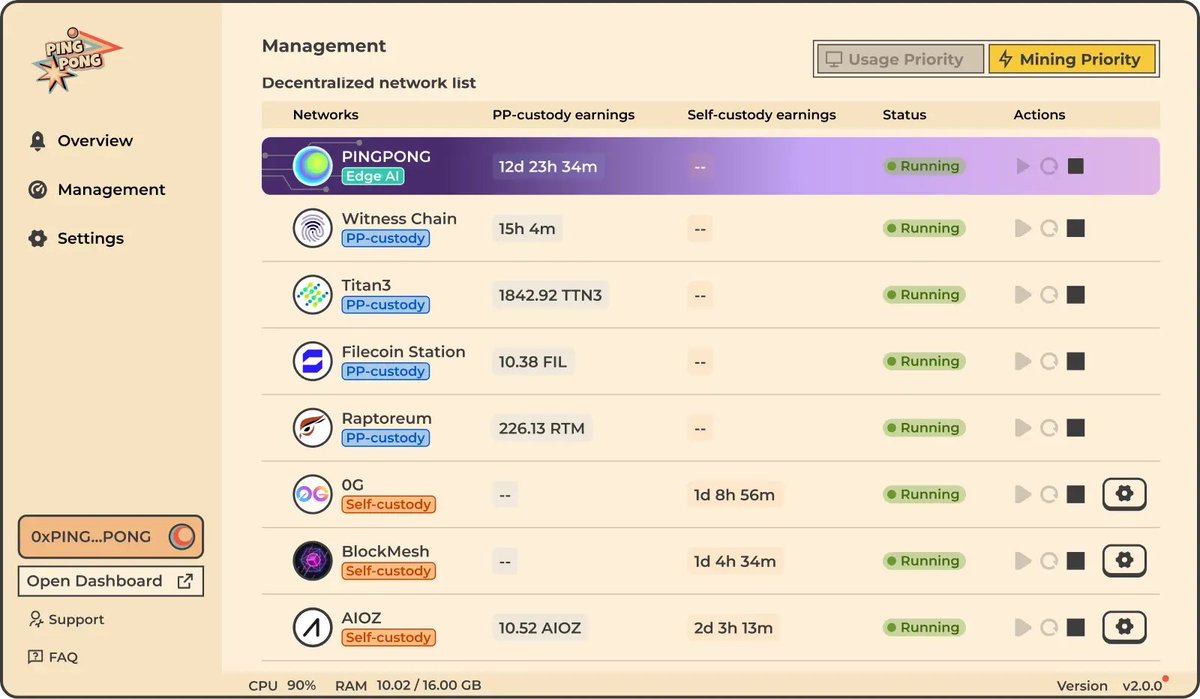The height and width of the screenshot is (699, 1200).
Task: Stop the Filecoin Station network
Action: click(1076, 361)
